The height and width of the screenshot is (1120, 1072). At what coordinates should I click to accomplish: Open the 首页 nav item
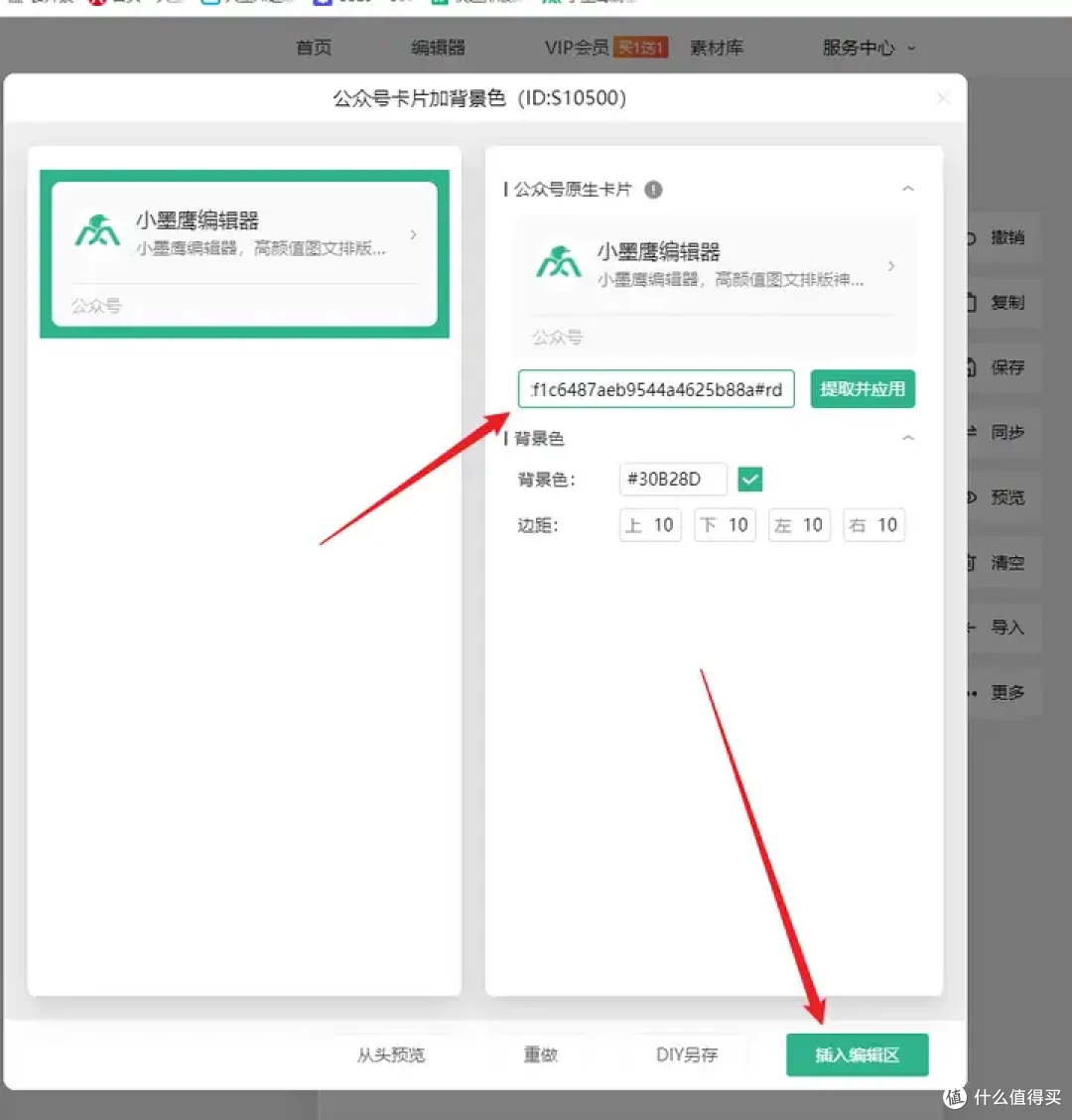click(314, 48)
